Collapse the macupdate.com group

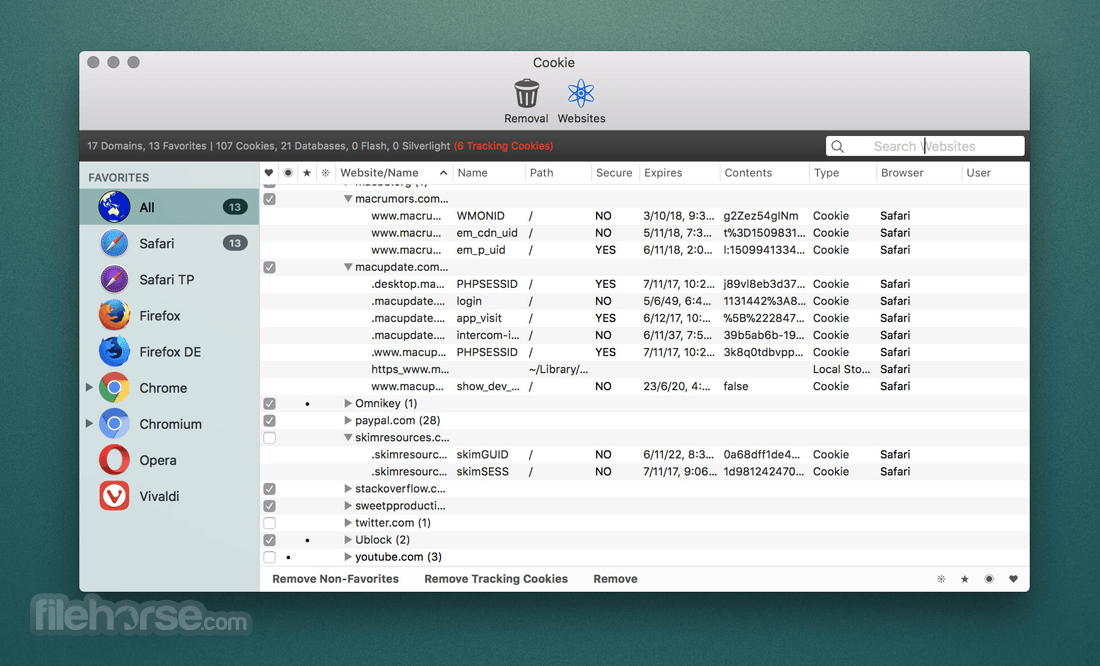click(347, 267)
